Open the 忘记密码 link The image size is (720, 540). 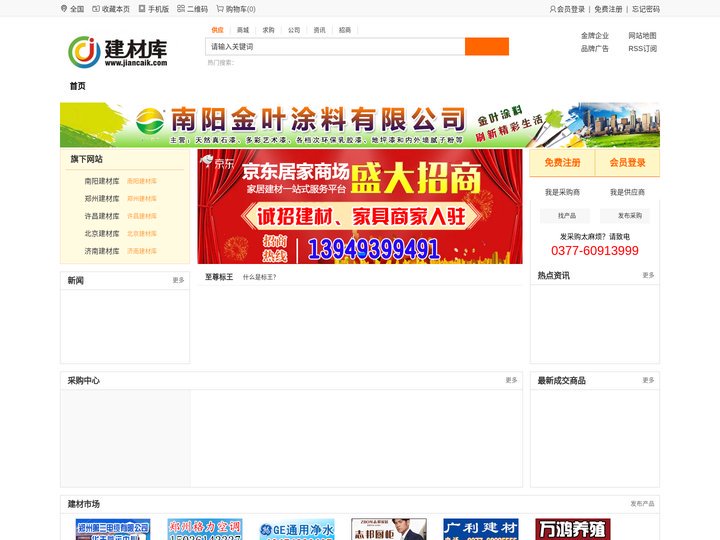pos(646,9)
